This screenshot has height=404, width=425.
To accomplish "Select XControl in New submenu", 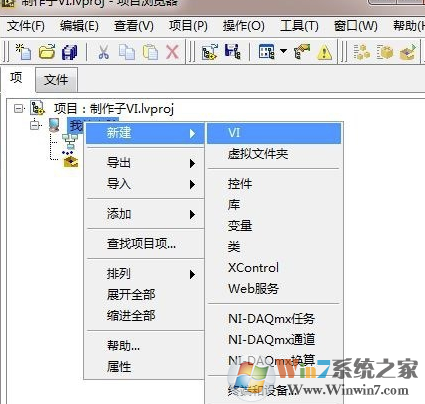I will 274,268.
